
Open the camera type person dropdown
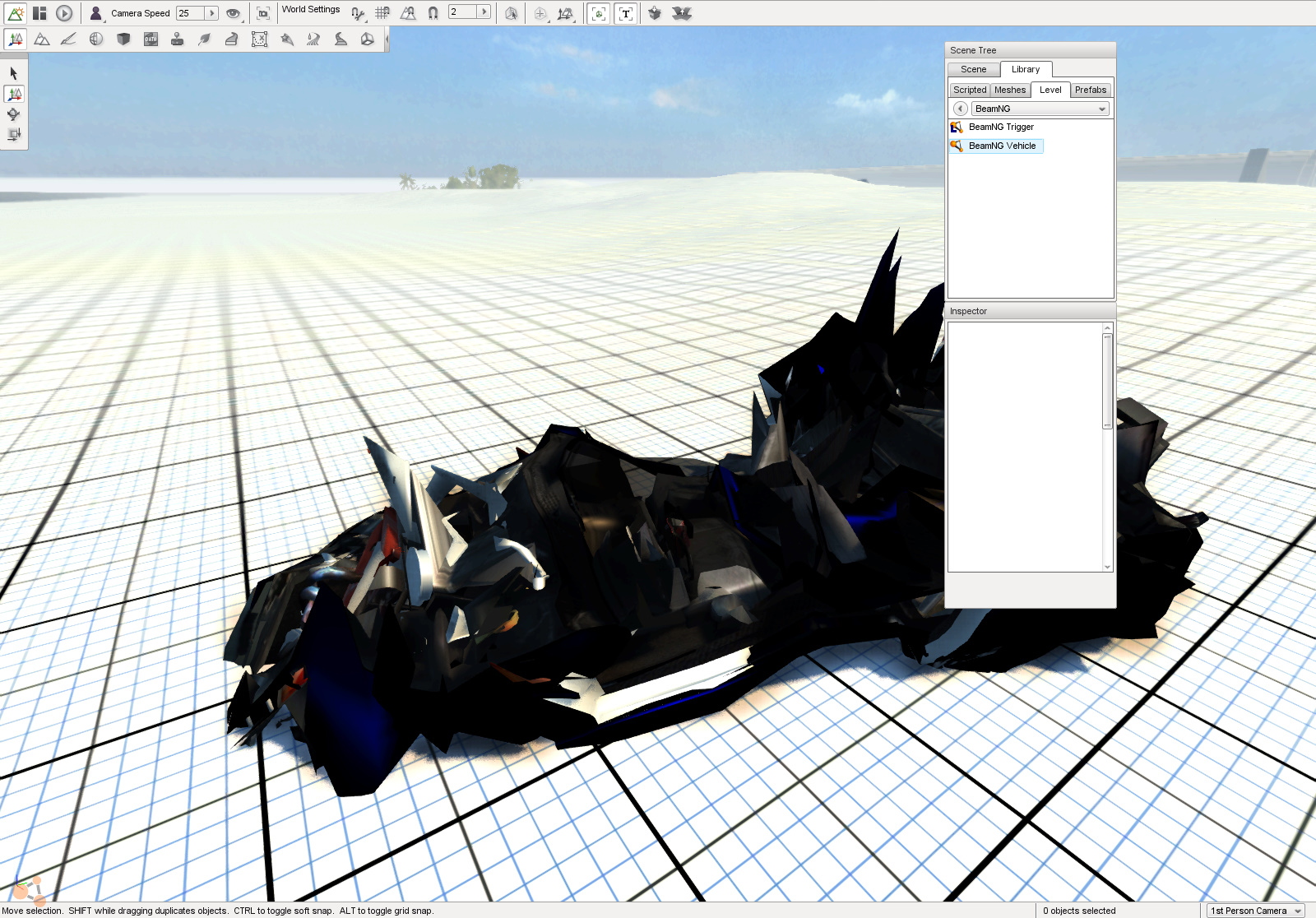[x=96, y=13]
